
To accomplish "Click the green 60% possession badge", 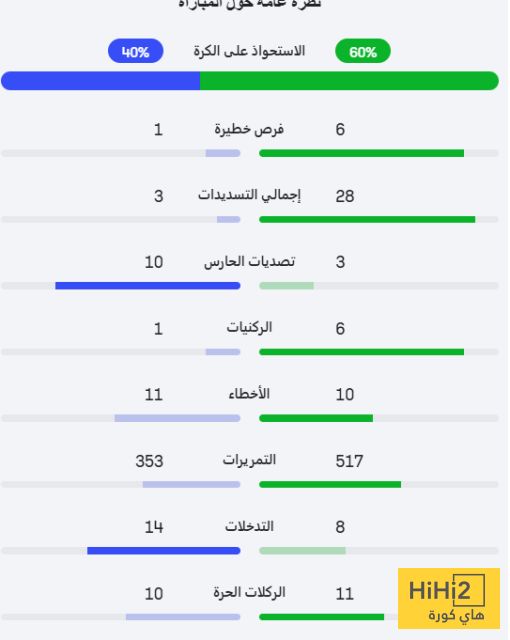I will point(363,51).
